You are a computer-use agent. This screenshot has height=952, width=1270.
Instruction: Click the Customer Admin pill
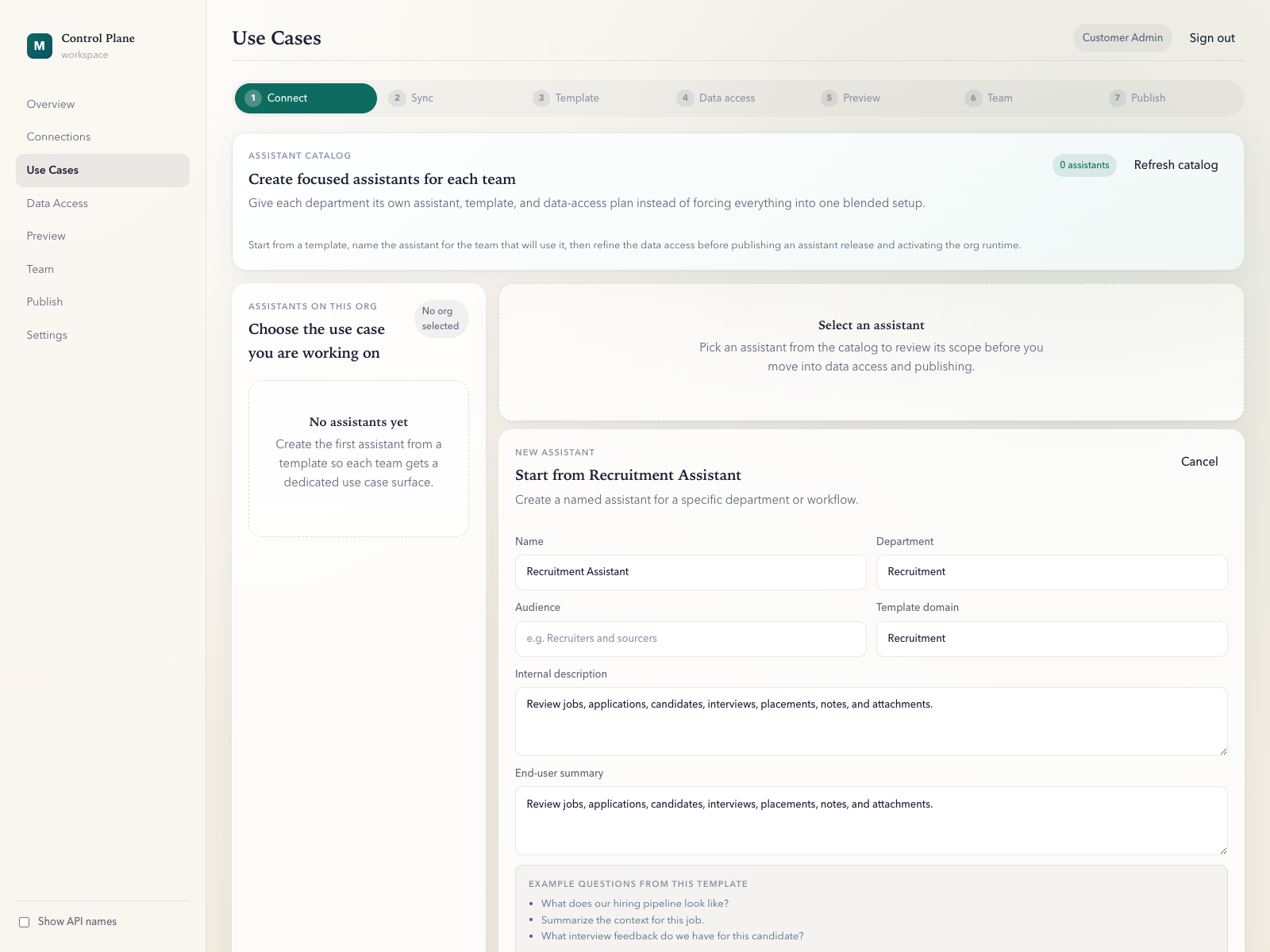click(x=1122, y=37)
